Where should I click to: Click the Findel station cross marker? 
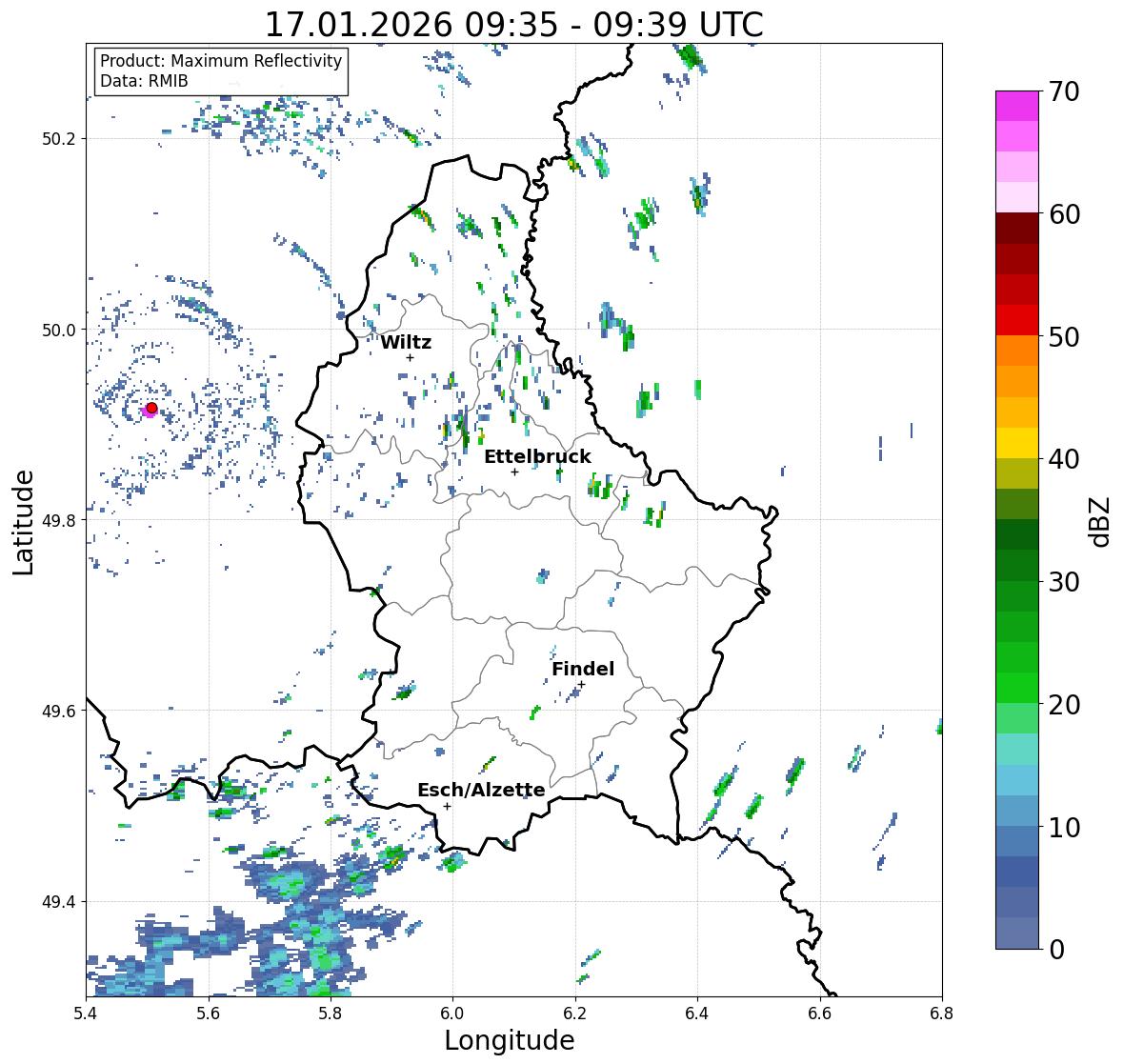click(582, 685)
